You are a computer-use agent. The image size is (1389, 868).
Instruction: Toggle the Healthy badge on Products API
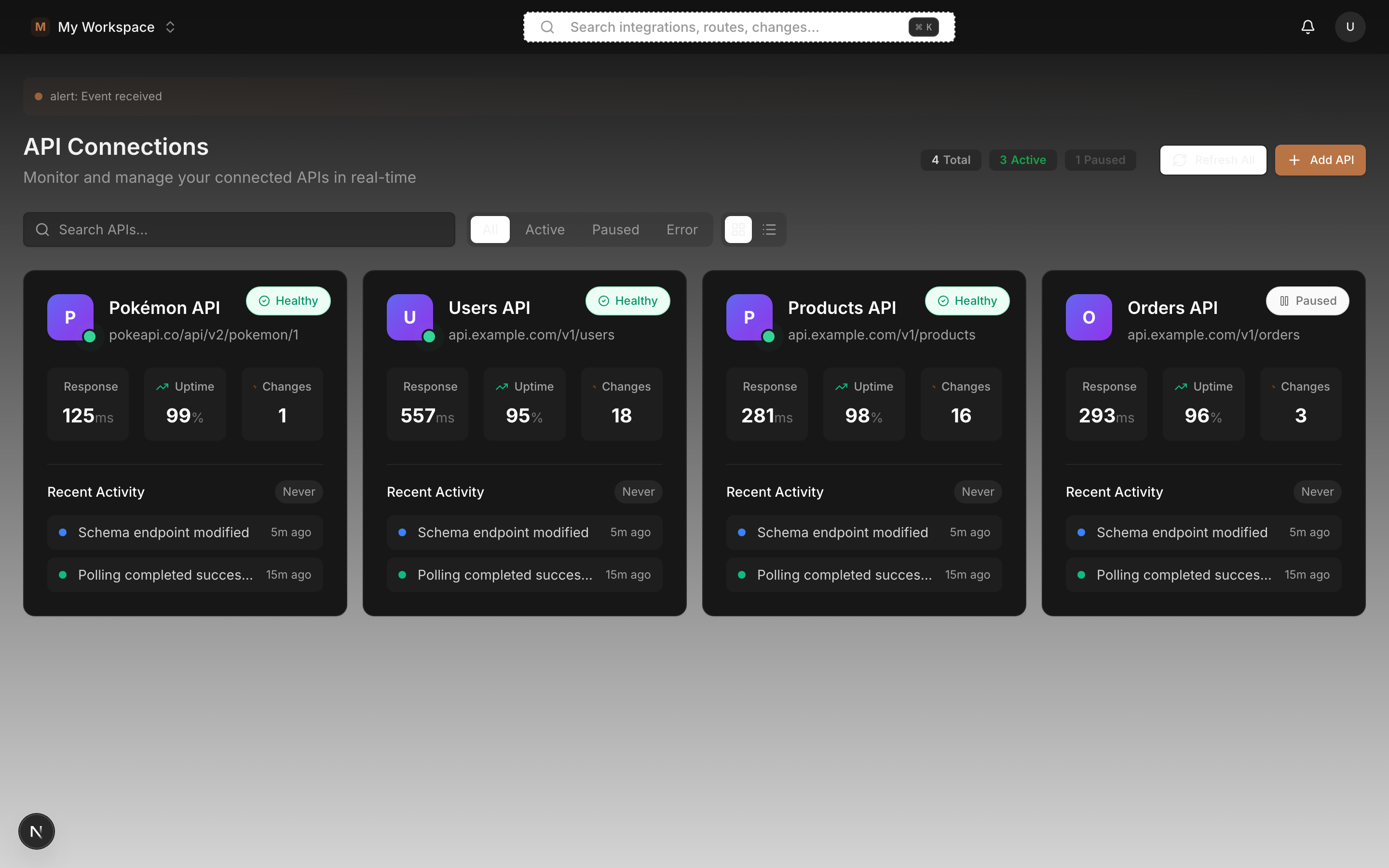click(967, 300)
